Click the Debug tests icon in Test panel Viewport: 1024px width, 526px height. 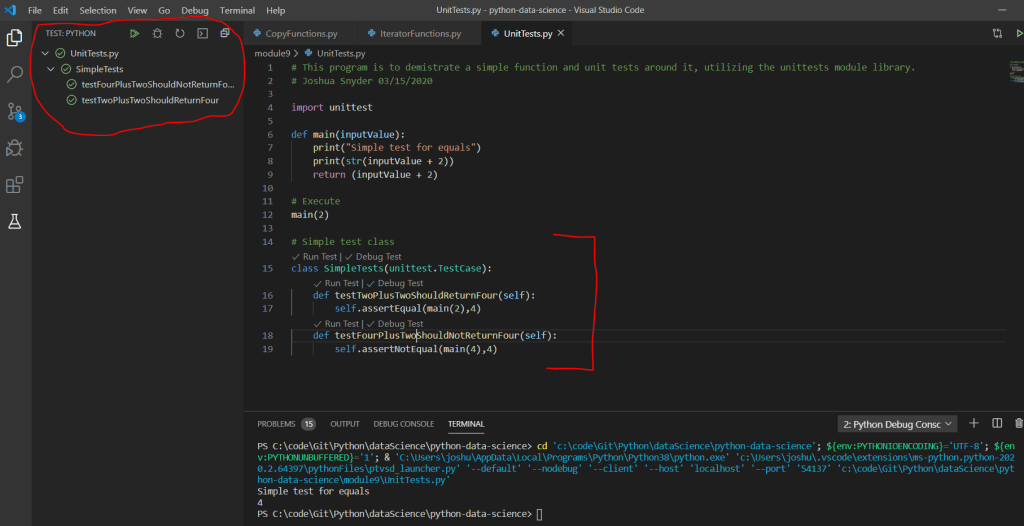click(157, 33)
